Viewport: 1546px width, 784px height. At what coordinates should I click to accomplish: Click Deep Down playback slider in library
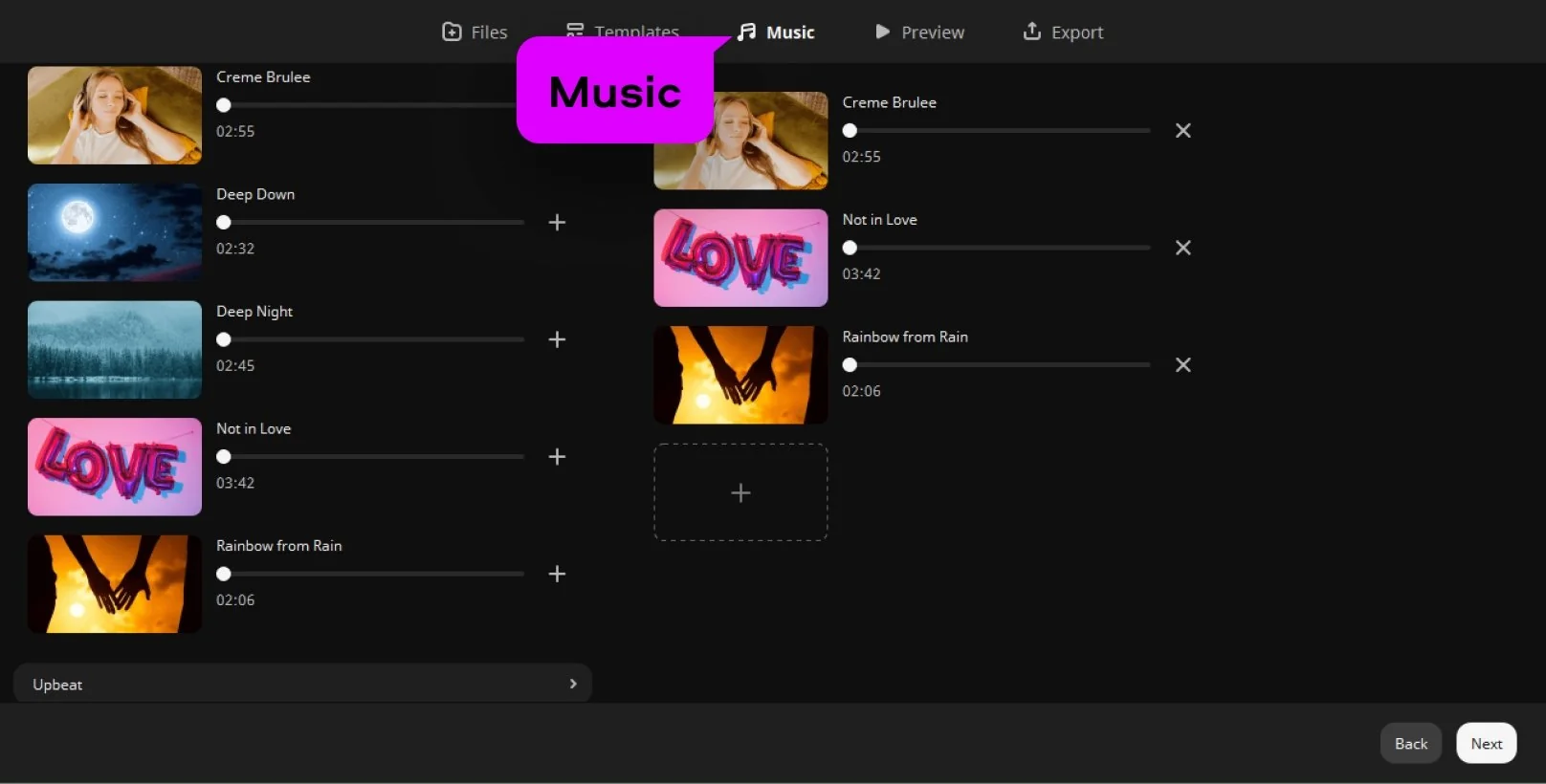(x=373, y=223)
